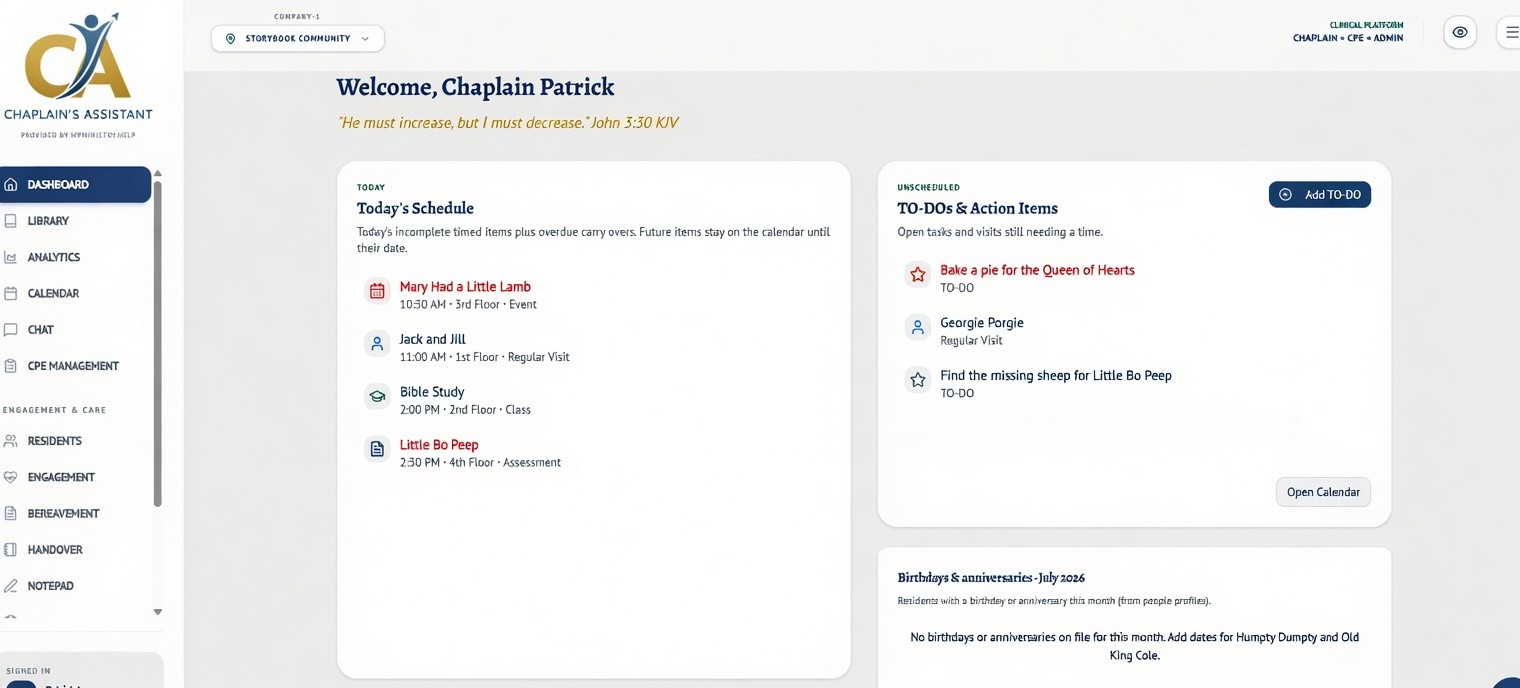Click the sidebar scroll up arrow

tap(157, 173)
